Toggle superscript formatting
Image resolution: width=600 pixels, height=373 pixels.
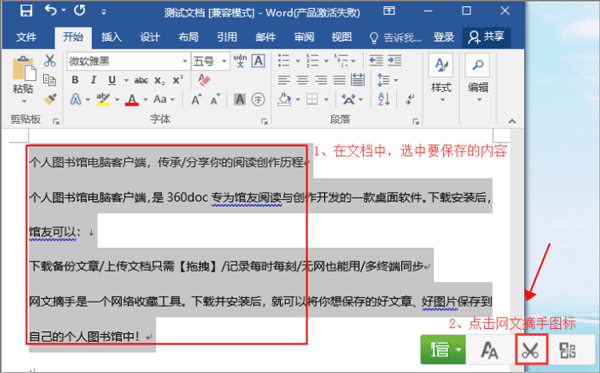(x=178, y=80)
